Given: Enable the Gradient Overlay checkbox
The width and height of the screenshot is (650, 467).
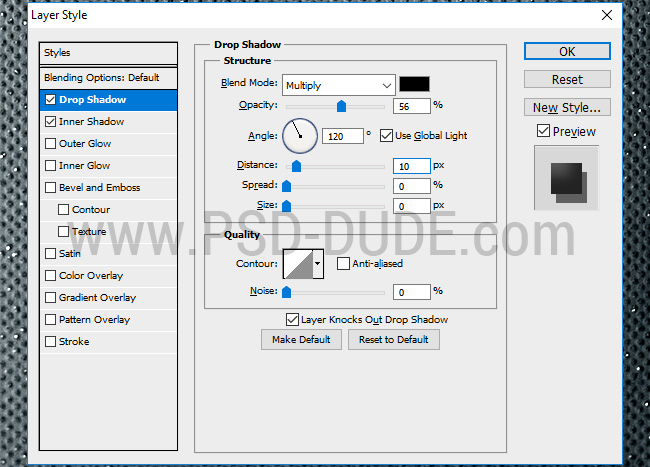Looking at the screenshot, I should (51, 298).
